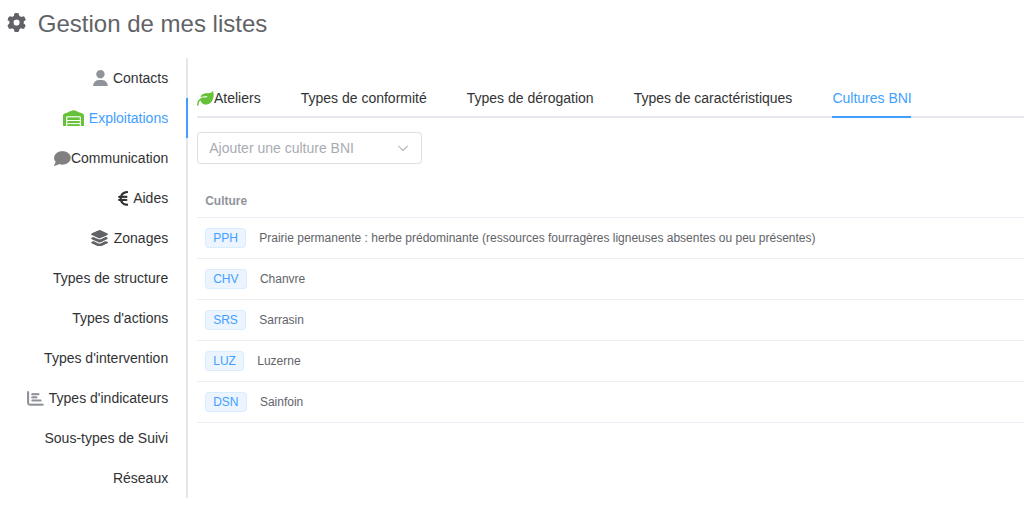Switch to the Types de conformité tab
The width and height of the screenshot is (1024, 532).
pos(364,98)
